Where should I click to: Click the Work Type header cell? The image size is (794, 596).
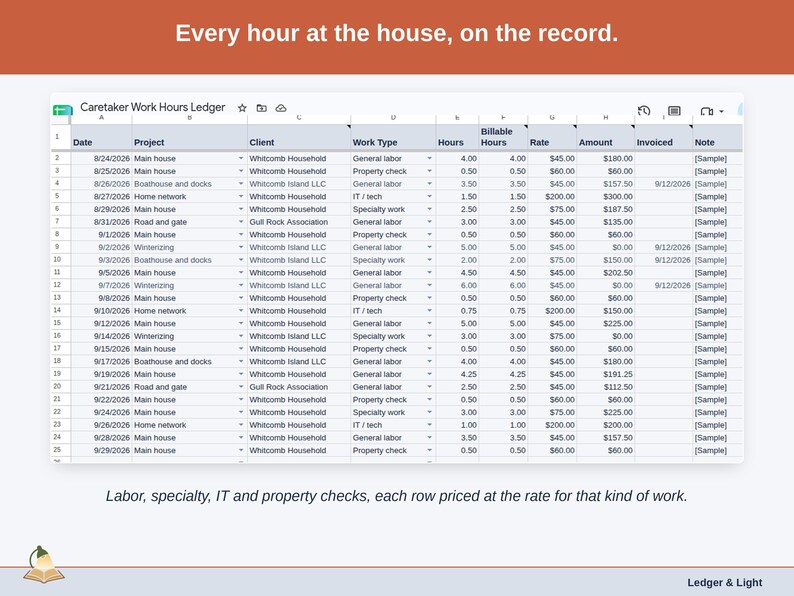(393, 137)
